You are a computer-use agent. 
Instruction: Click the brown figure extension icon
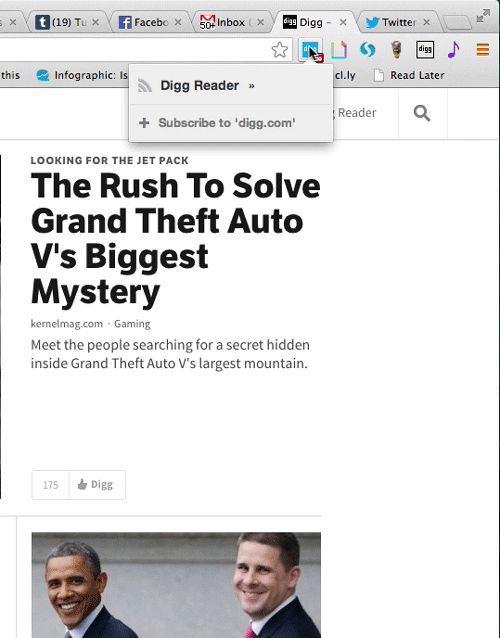[396, 50]
